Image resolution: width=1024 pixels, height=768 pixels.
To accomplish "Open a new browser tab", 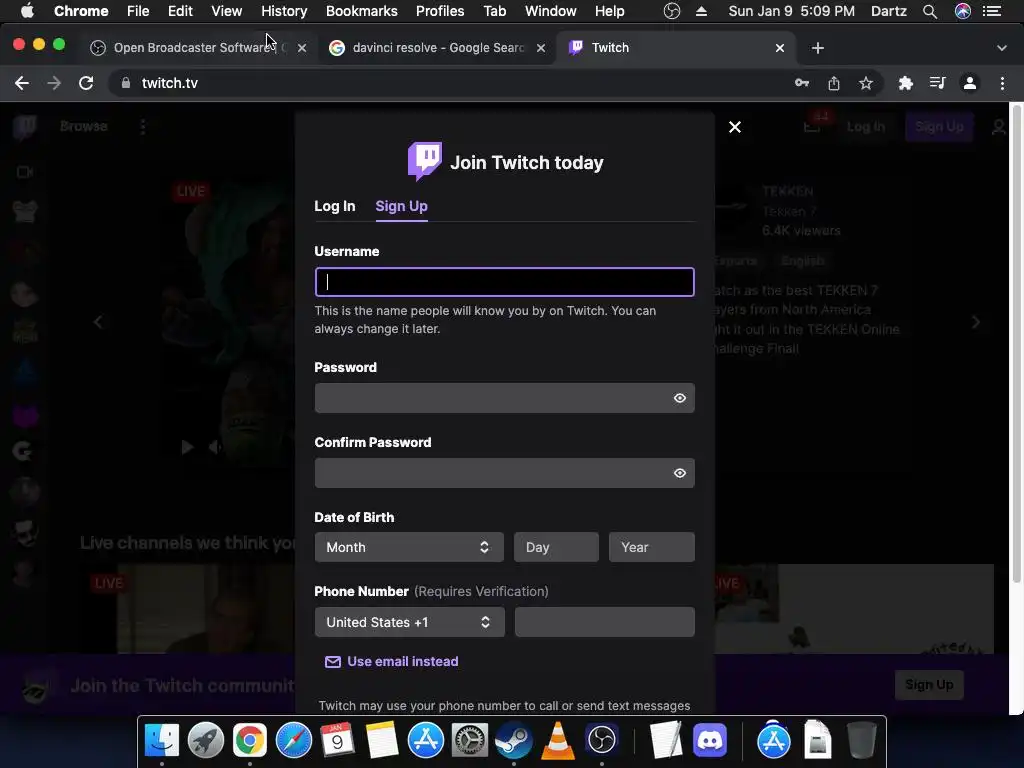I will (x=818, y=48).
